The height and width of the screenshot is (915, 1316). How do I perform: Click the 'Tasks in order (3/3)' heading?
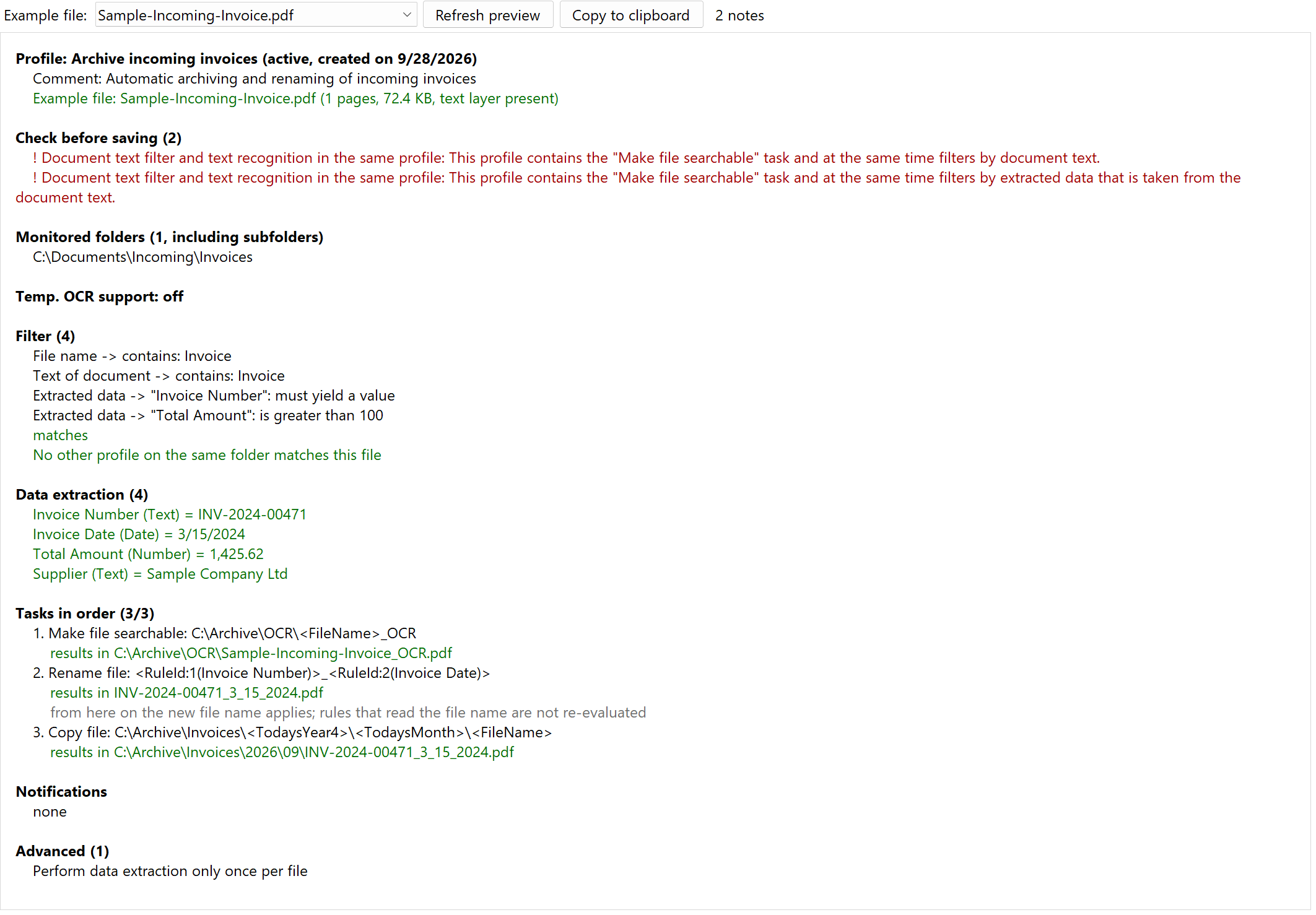click(85, 614)
